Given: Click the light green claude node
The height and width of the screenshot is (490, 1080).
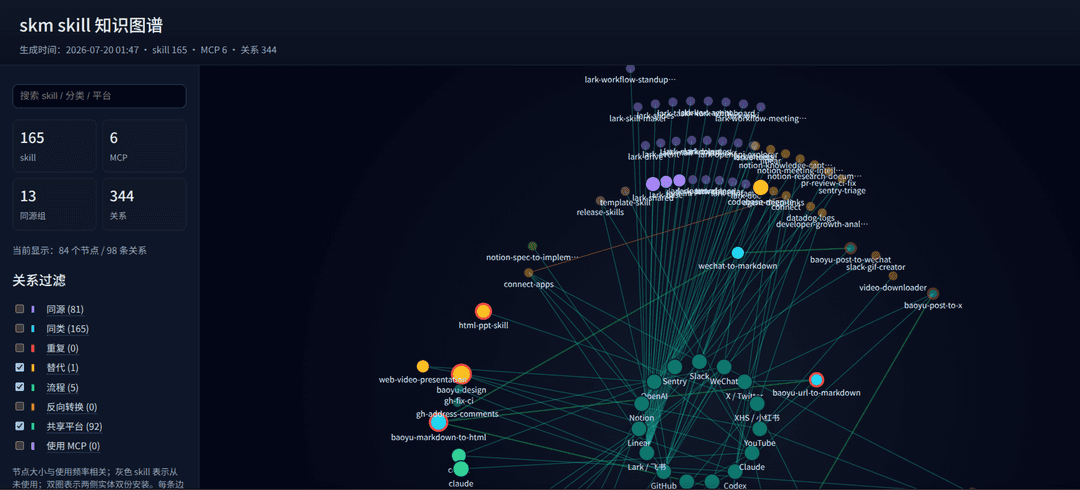Looking at the screenshot, I should click(x=461, y=469).
